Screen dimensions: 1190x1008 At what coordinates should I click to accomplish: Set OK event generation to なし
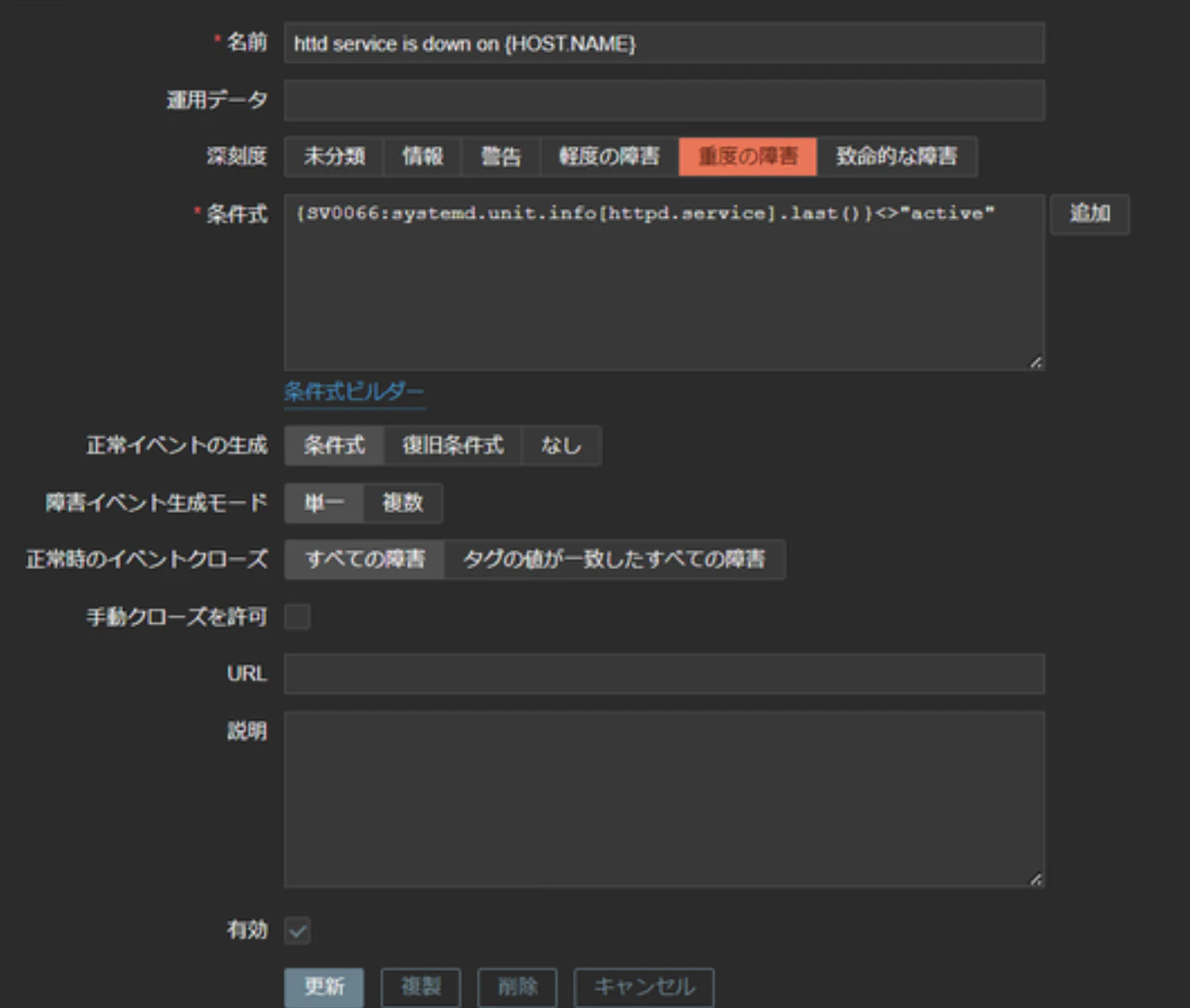(x=561, y=445)
